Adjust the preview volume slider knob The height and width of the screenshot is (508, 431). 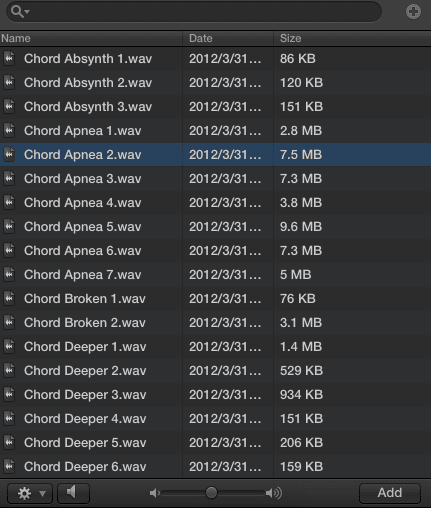[211, 493]
